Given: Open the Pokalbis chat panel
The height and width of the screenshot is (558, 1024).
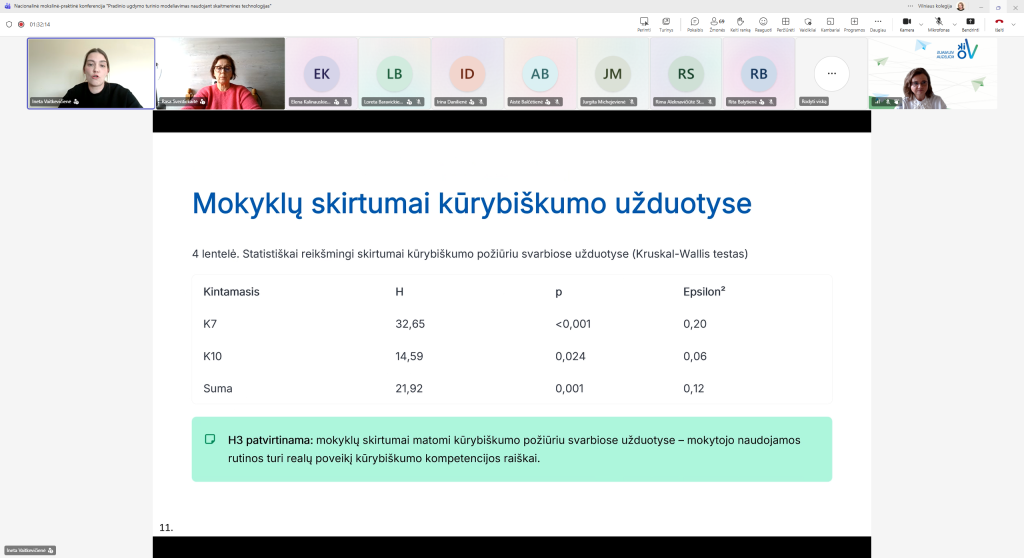Looking at the screenshot, I should pyautogui.click(x=695, y=23).
